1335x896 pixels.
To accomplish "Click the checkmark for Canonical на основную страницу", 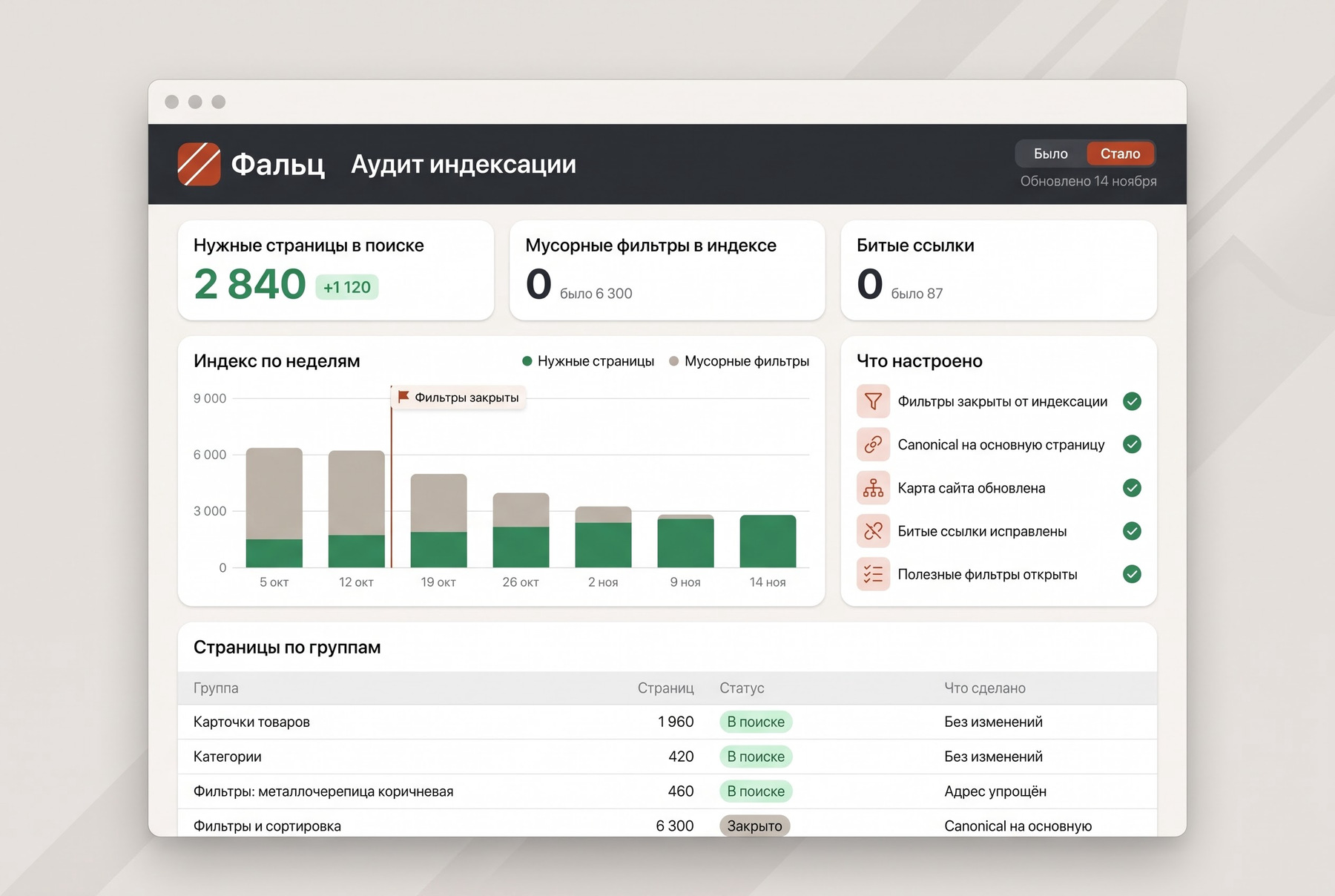I will click(1132, 444).
